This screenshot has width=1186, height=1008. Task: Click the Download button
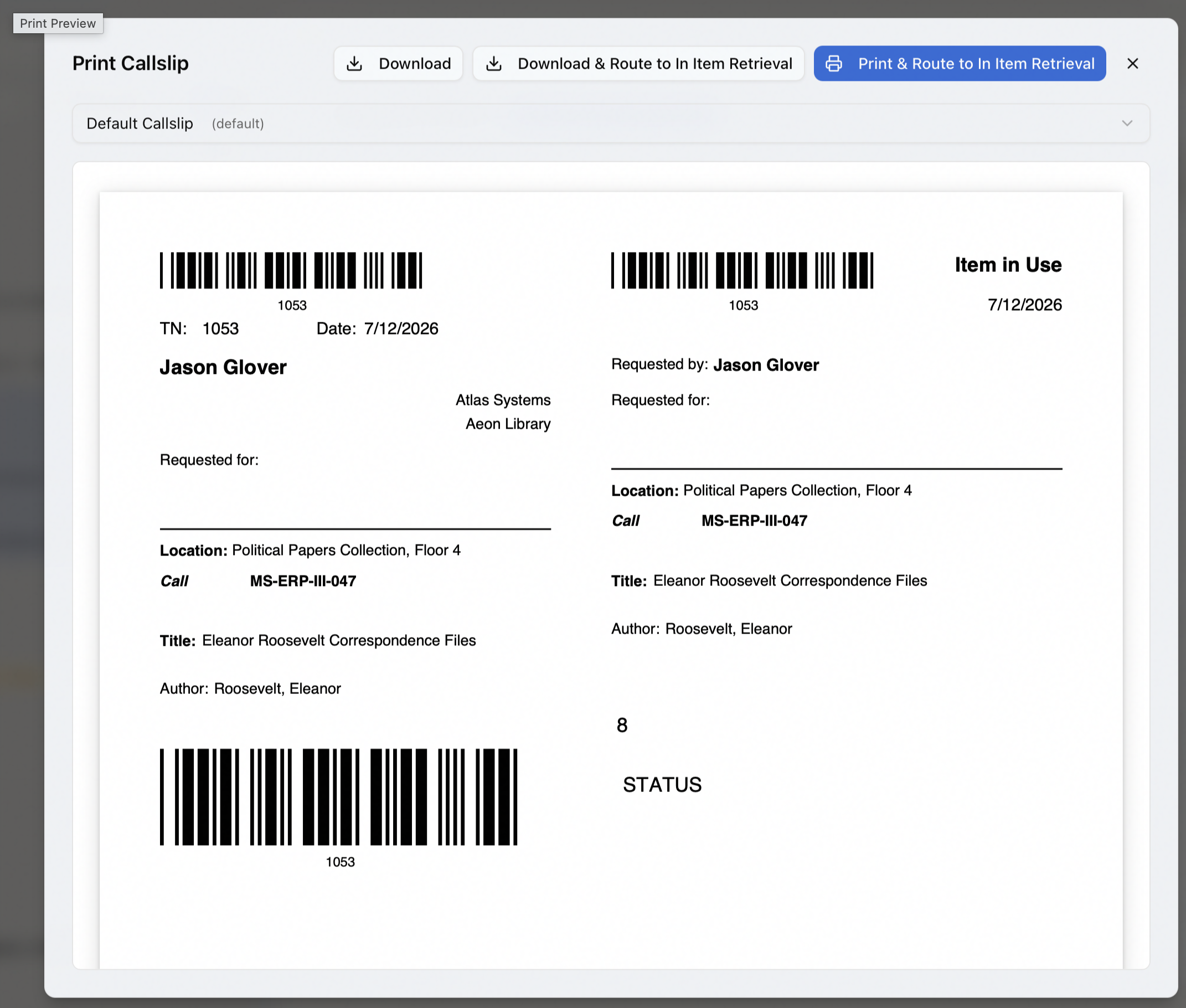(398, 64)
